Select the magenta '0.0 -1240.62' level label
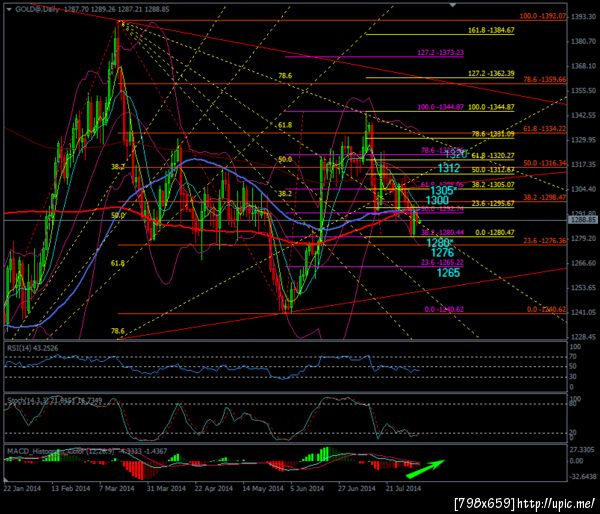Screen dimensions: 600x514 tap(444, 309)
